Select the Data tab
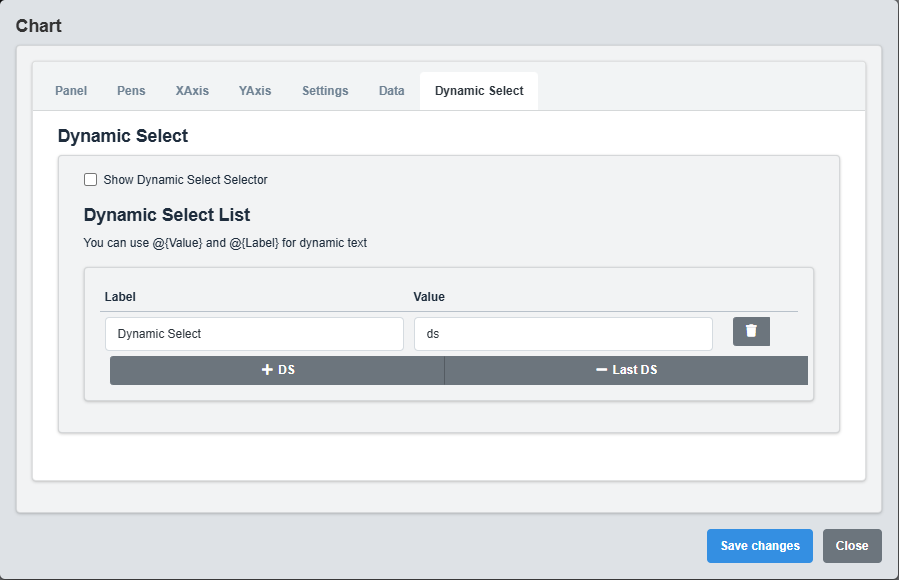The image size is (899, 580). pyautogui.click(x=391, y=90)
